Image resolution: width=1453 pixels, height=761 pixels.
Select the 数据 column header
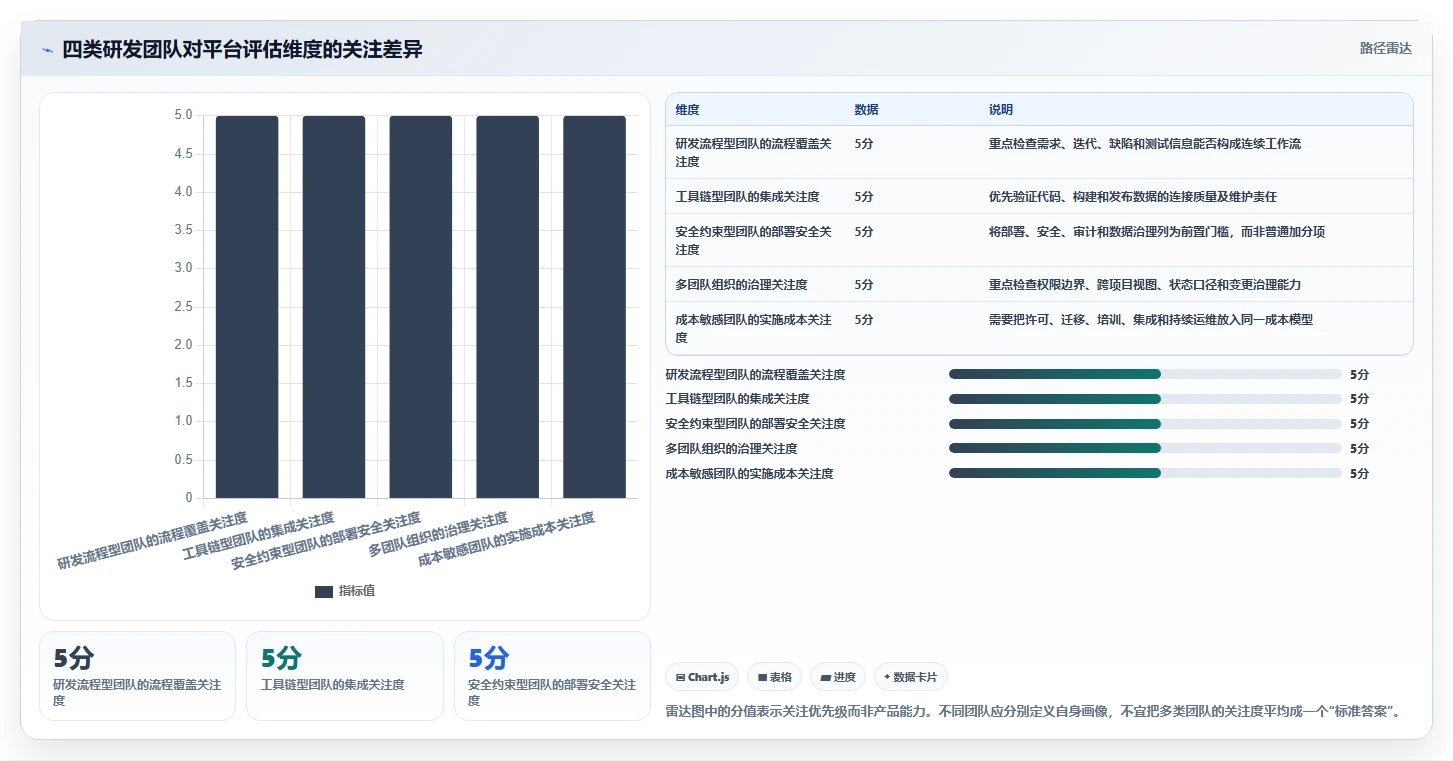pyautogui.click(x=866, y=110)
